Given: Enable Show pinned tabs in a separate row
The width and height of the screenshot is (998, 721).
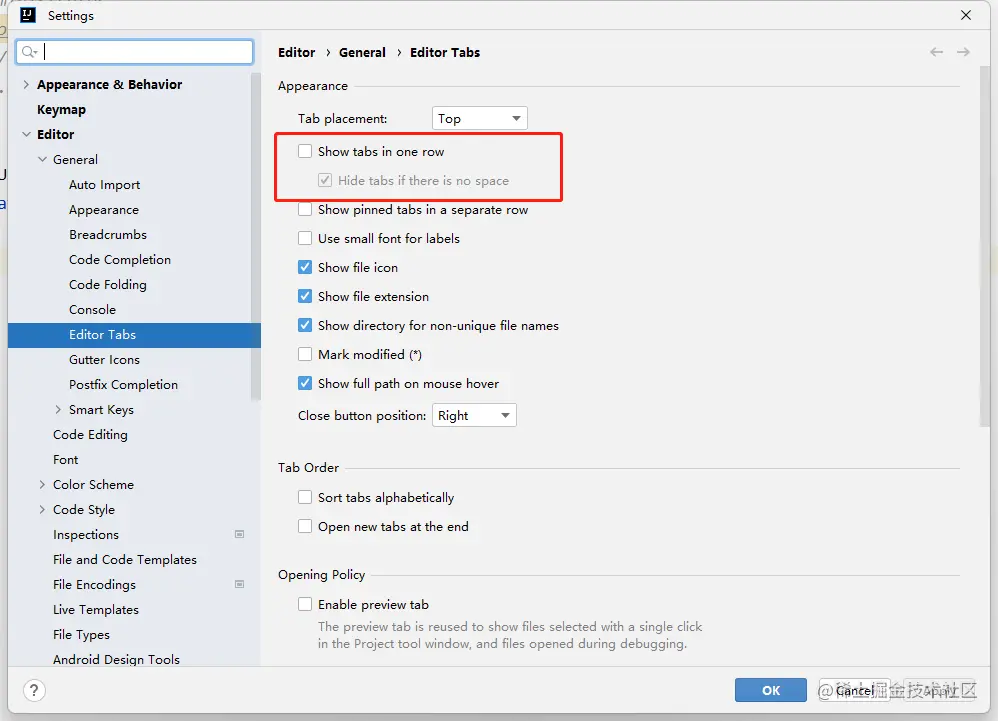Looking at the screenshot, I should (x=305, y=209).
